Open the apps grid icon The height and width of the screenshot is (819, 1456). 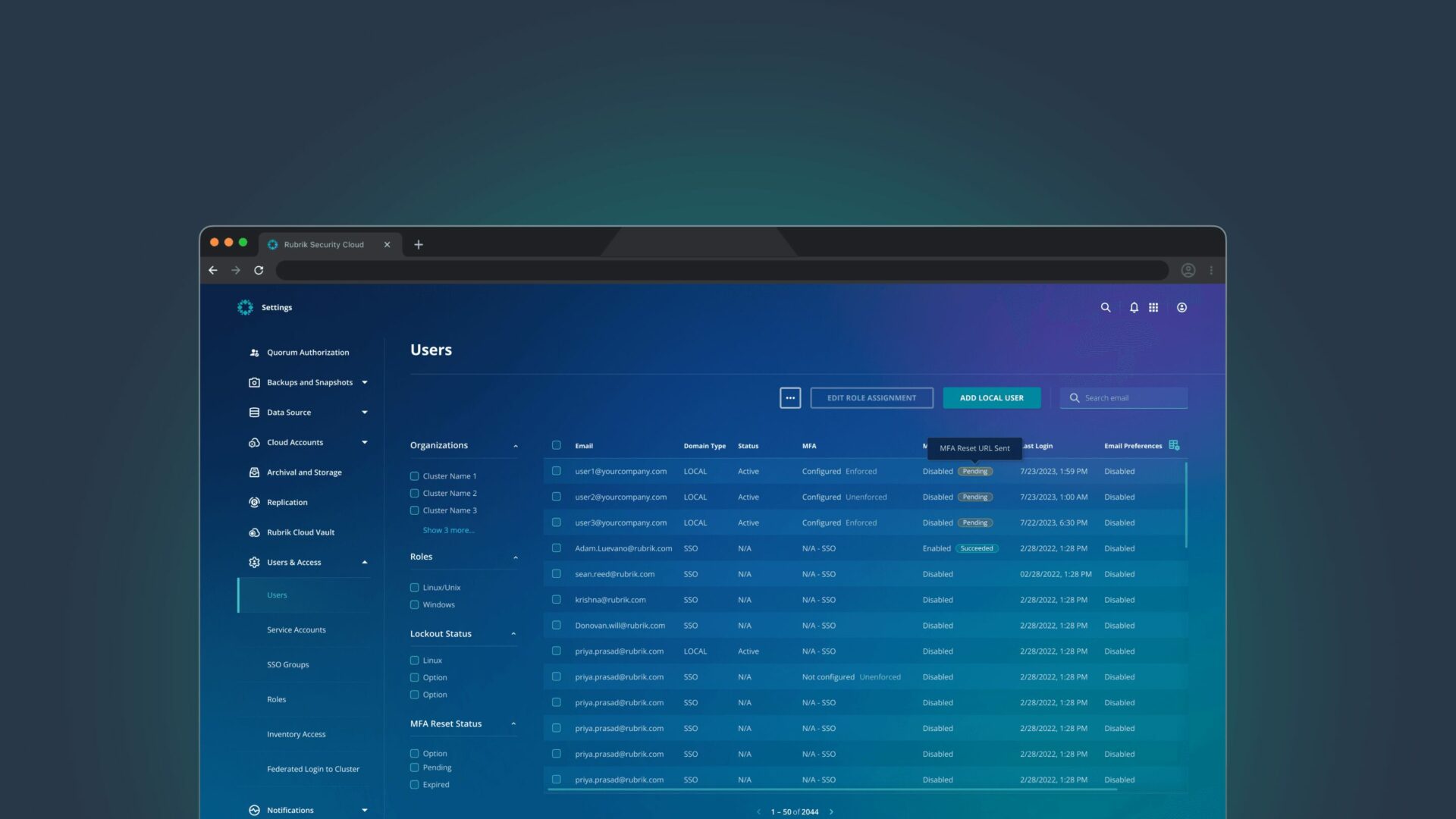click(x=1153, y=307)
